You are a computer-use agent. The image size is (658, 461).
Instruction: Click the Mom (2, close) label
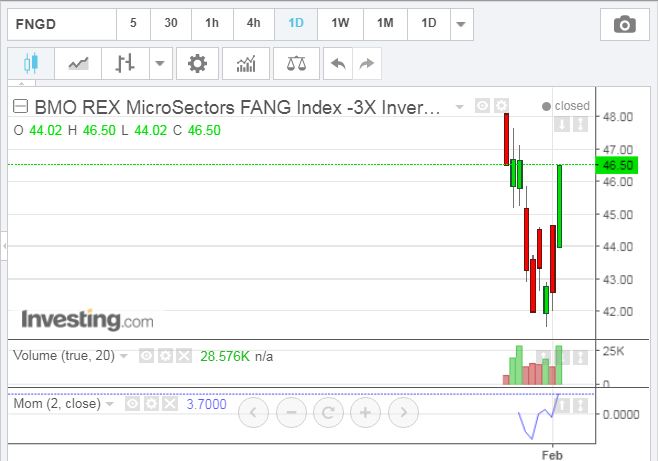(57, 404)
